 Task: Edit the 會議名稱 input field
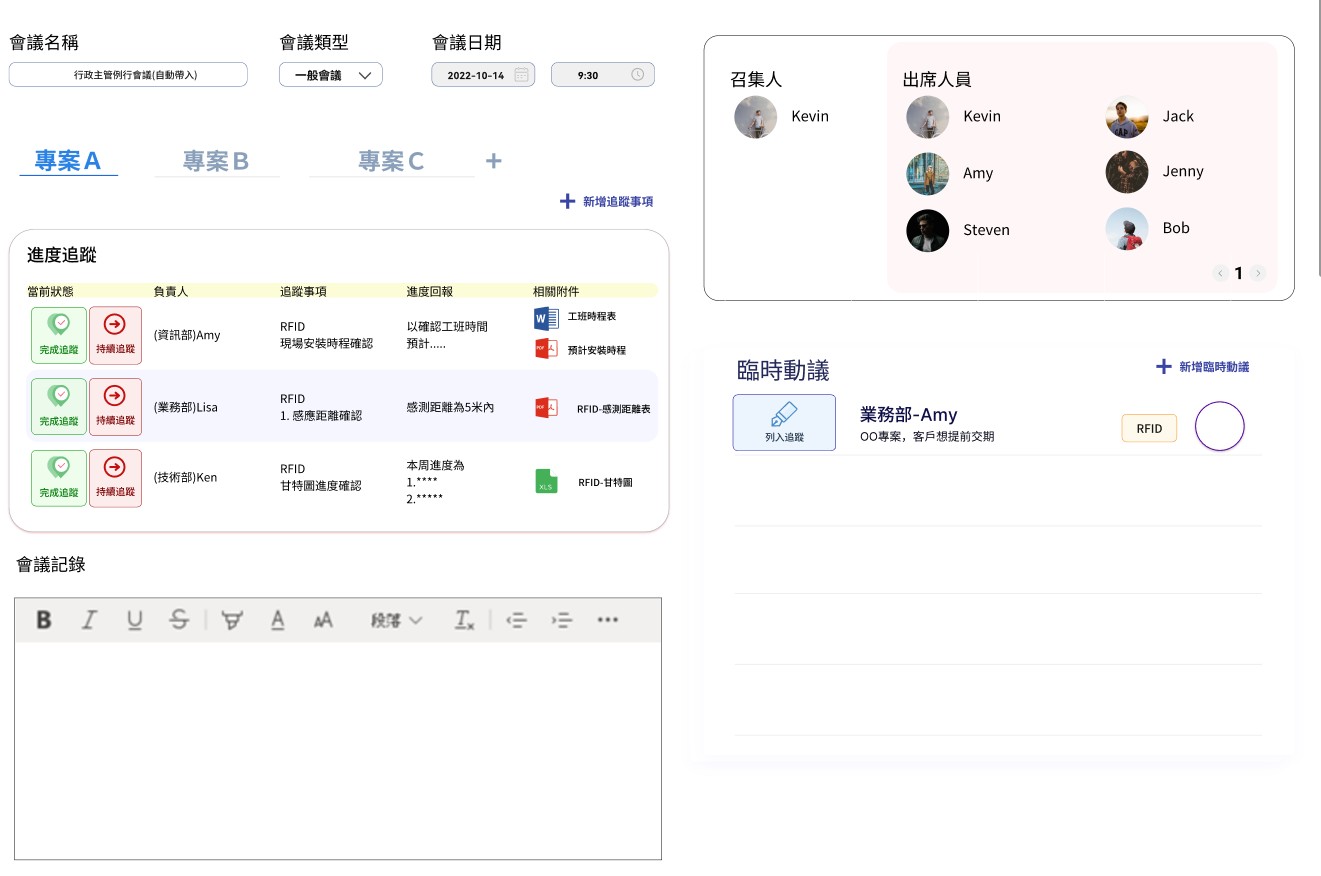coord(128,75)
